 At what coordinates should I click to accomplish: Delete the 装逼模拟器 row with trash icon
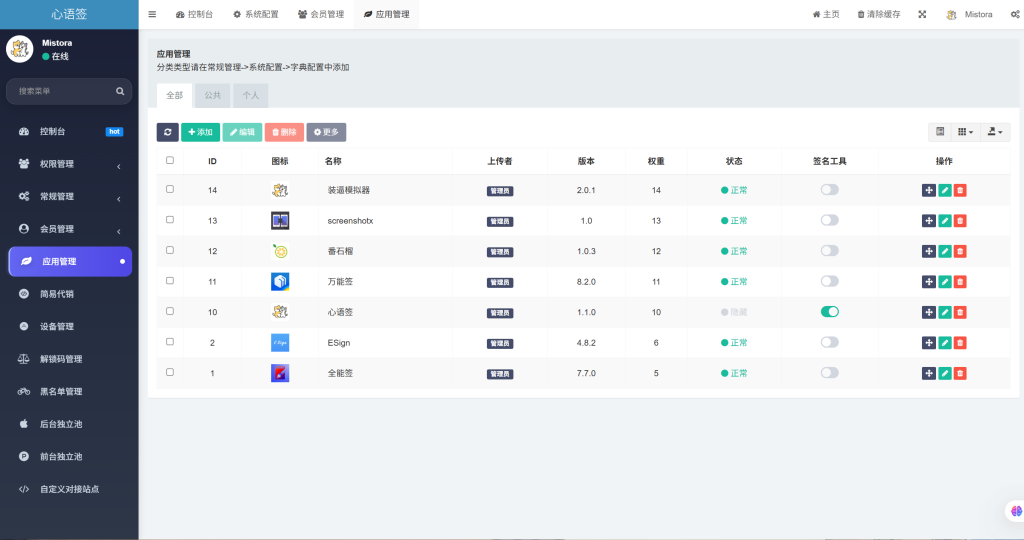pyautogui.click(x=960, y=190)
